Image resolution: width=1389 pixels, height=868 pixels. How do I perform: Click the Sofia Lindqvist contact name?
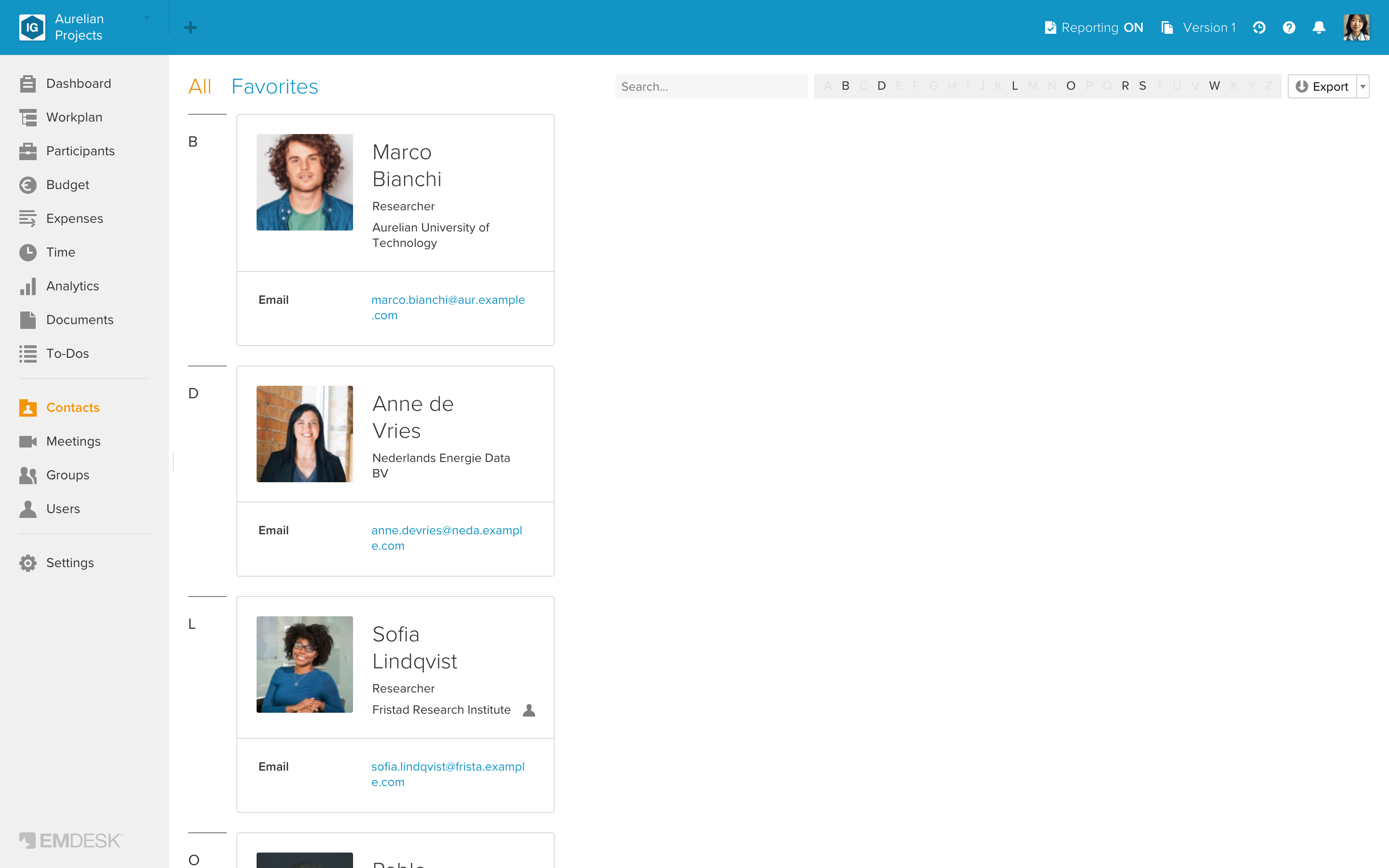(x=414, y=648)
